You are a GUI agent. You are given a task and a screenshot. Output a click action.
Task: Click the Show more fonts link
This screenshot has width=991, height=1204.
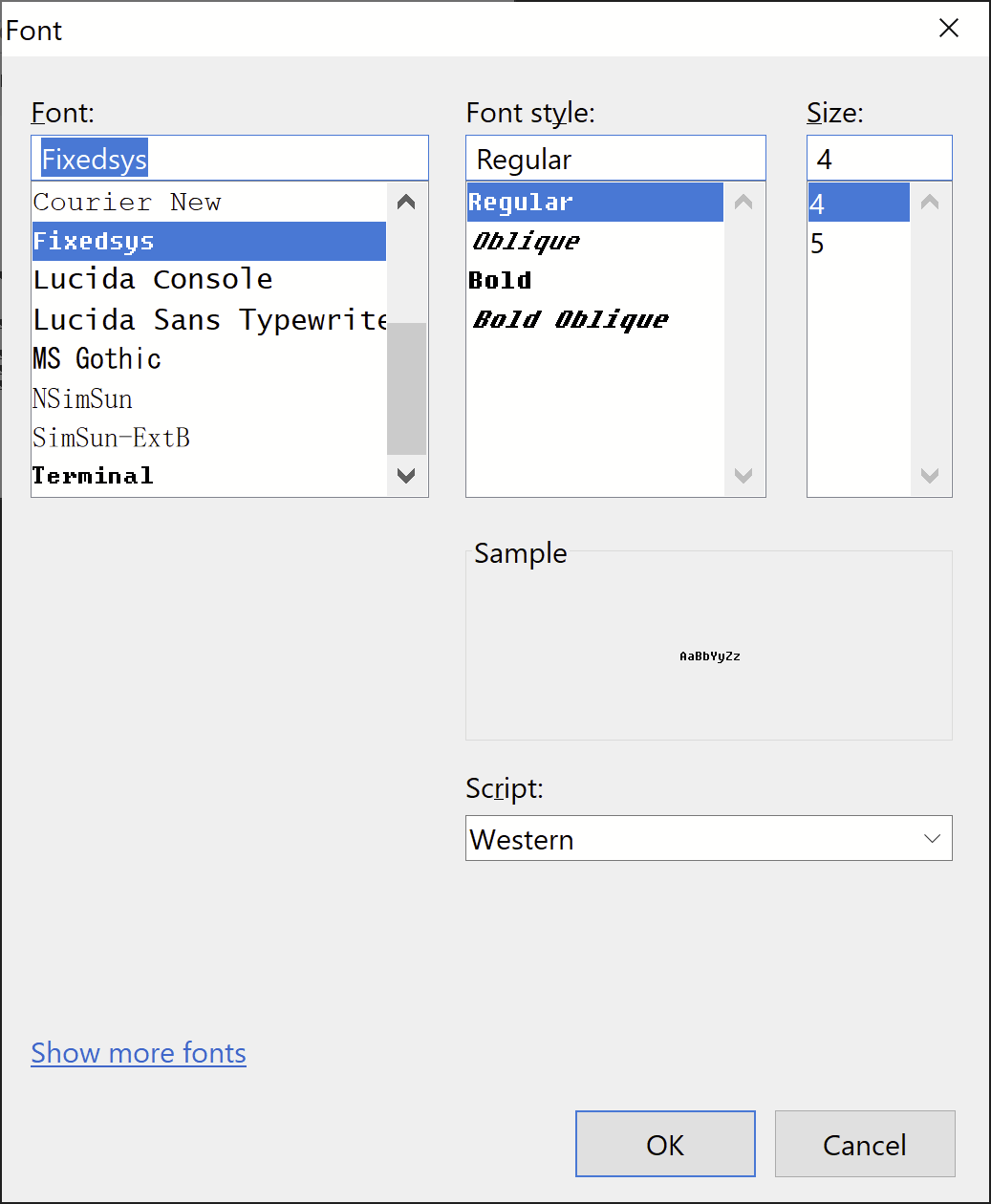click(138, 1053)
